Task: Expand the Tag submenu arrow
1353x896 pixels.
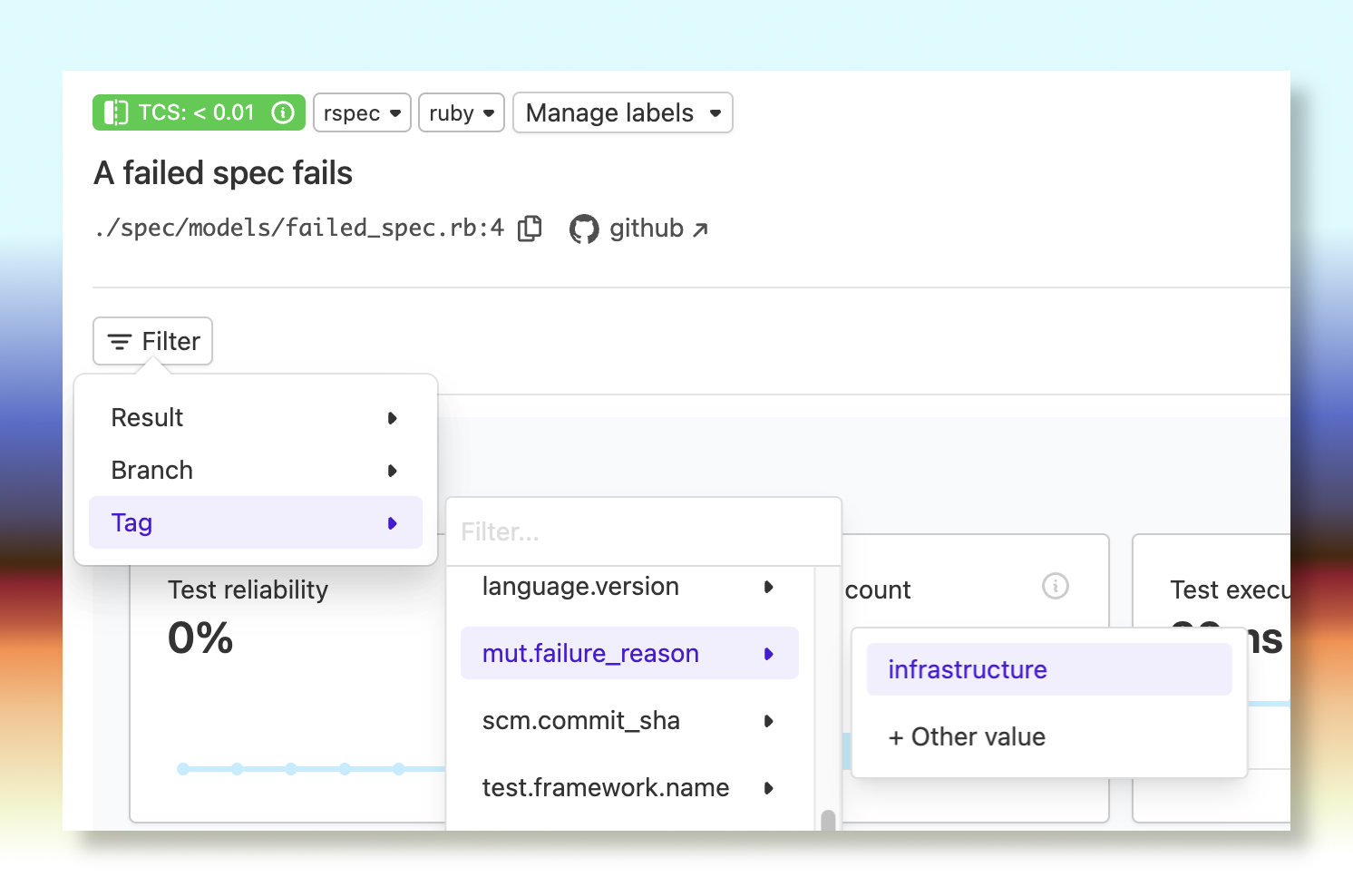Action: (393, 523)
